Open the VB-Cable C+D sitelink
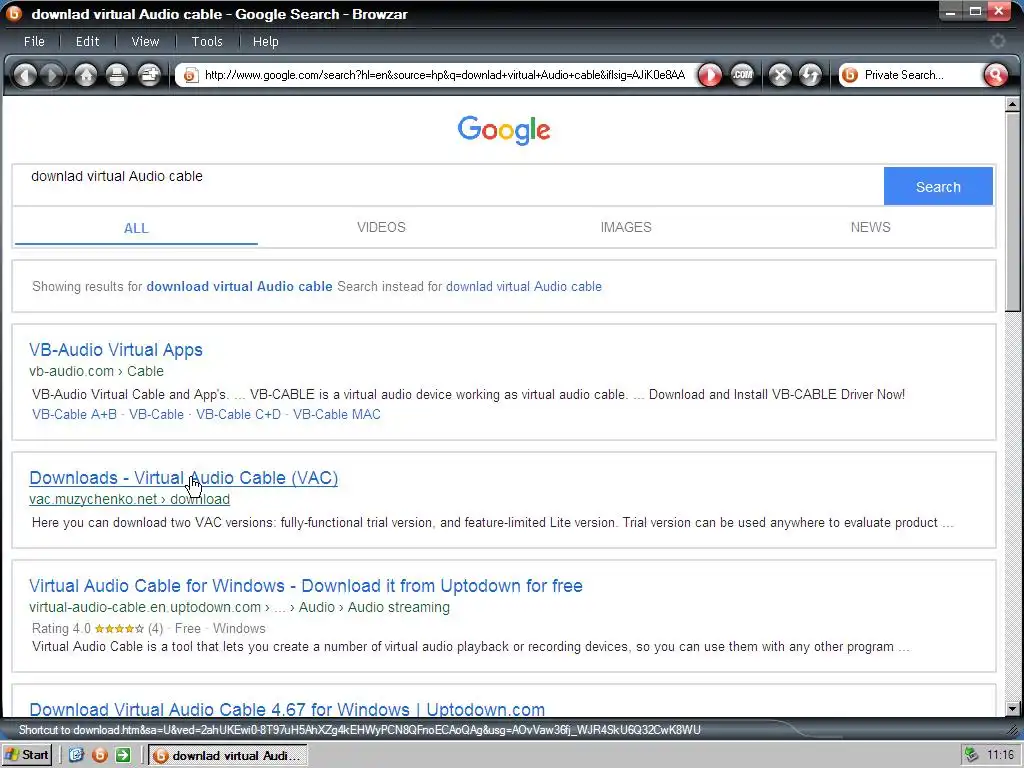1024x768 pixels. [238, 414]
